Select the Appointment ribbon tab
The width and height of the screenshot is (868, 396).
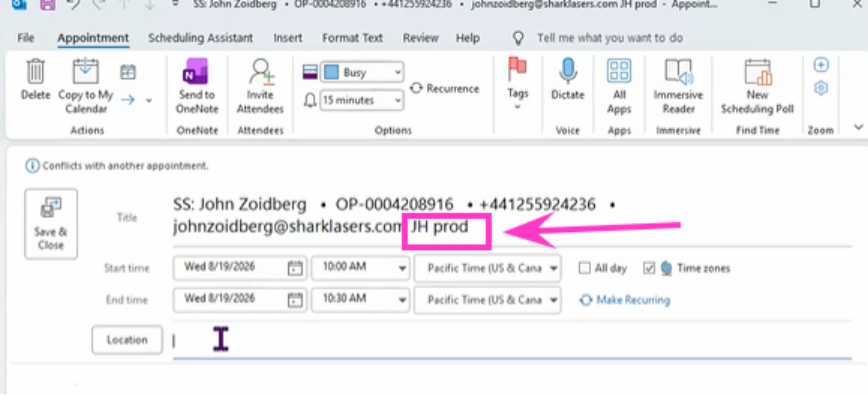tap(93, 38)
